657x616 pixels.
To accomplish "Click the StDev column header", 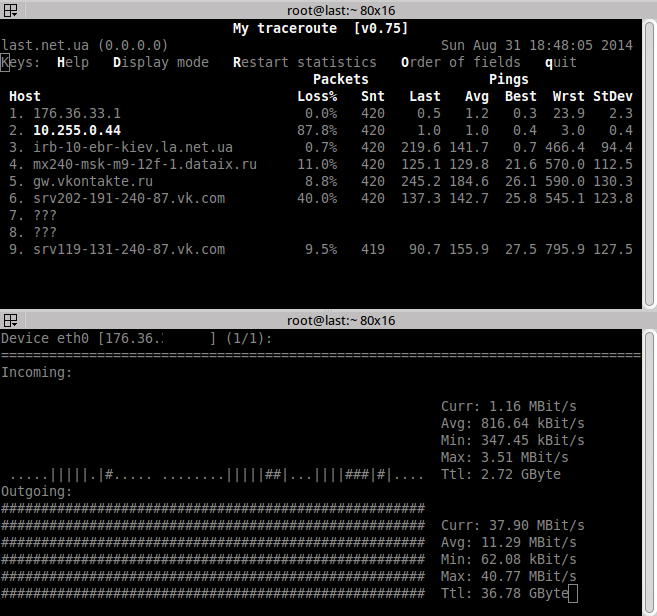I will (612, 97).
